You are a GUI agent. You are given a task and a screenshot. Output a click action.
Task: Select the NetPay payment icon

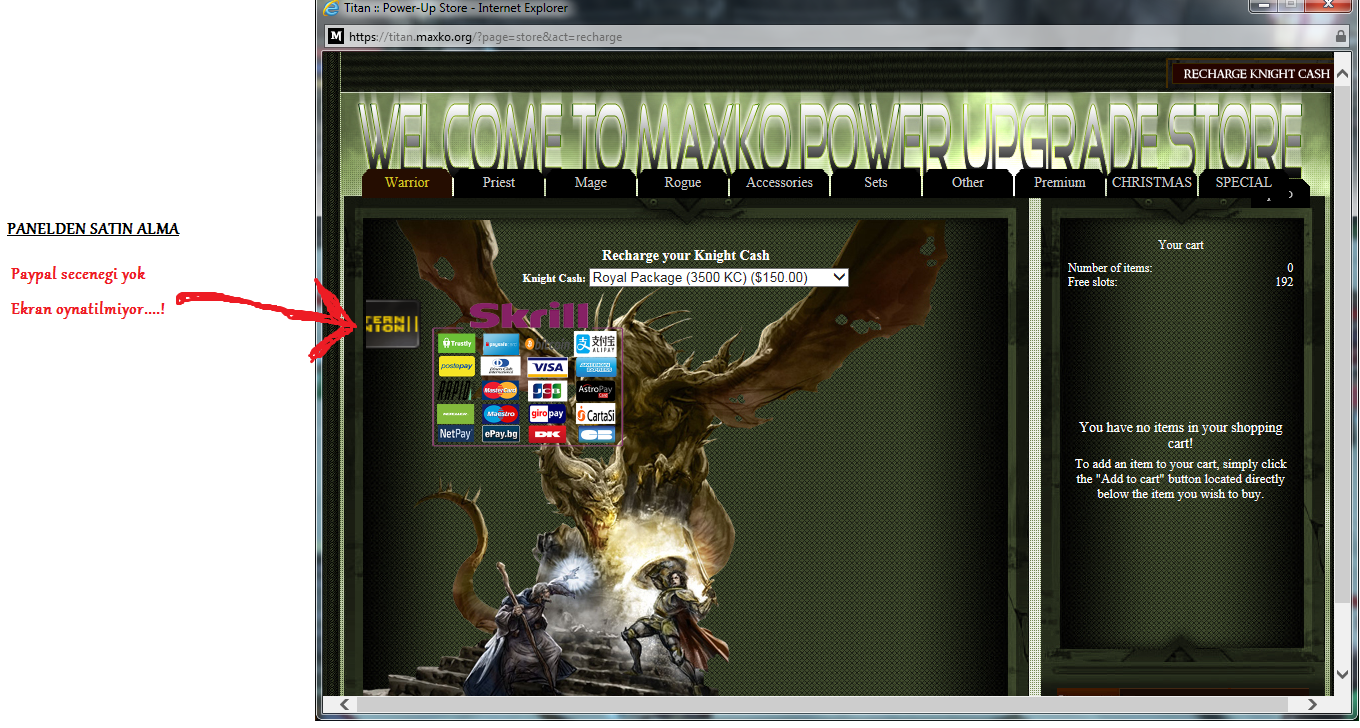point(455,433)
